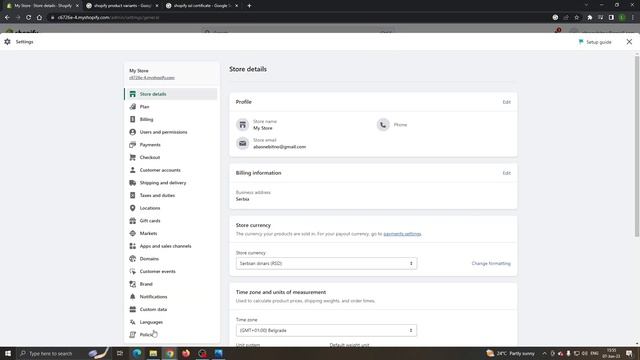Edit the Profile section
Viewport: 640px width, 360px height.
[x=507, y=102]
